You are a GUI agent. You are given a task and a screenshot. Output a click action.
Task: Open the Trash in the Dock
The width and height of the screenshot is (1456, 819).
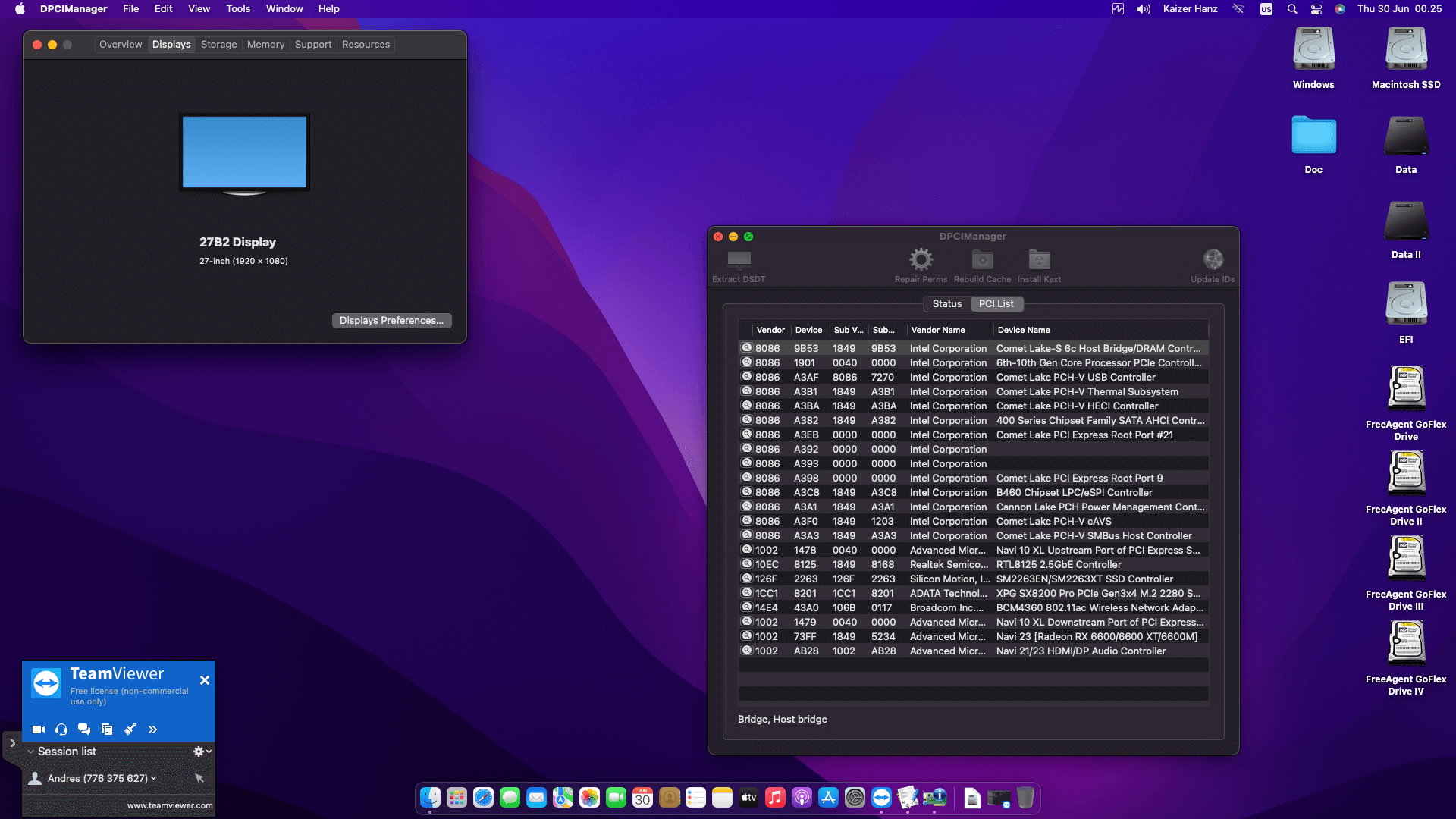(x=1025, y=798)
